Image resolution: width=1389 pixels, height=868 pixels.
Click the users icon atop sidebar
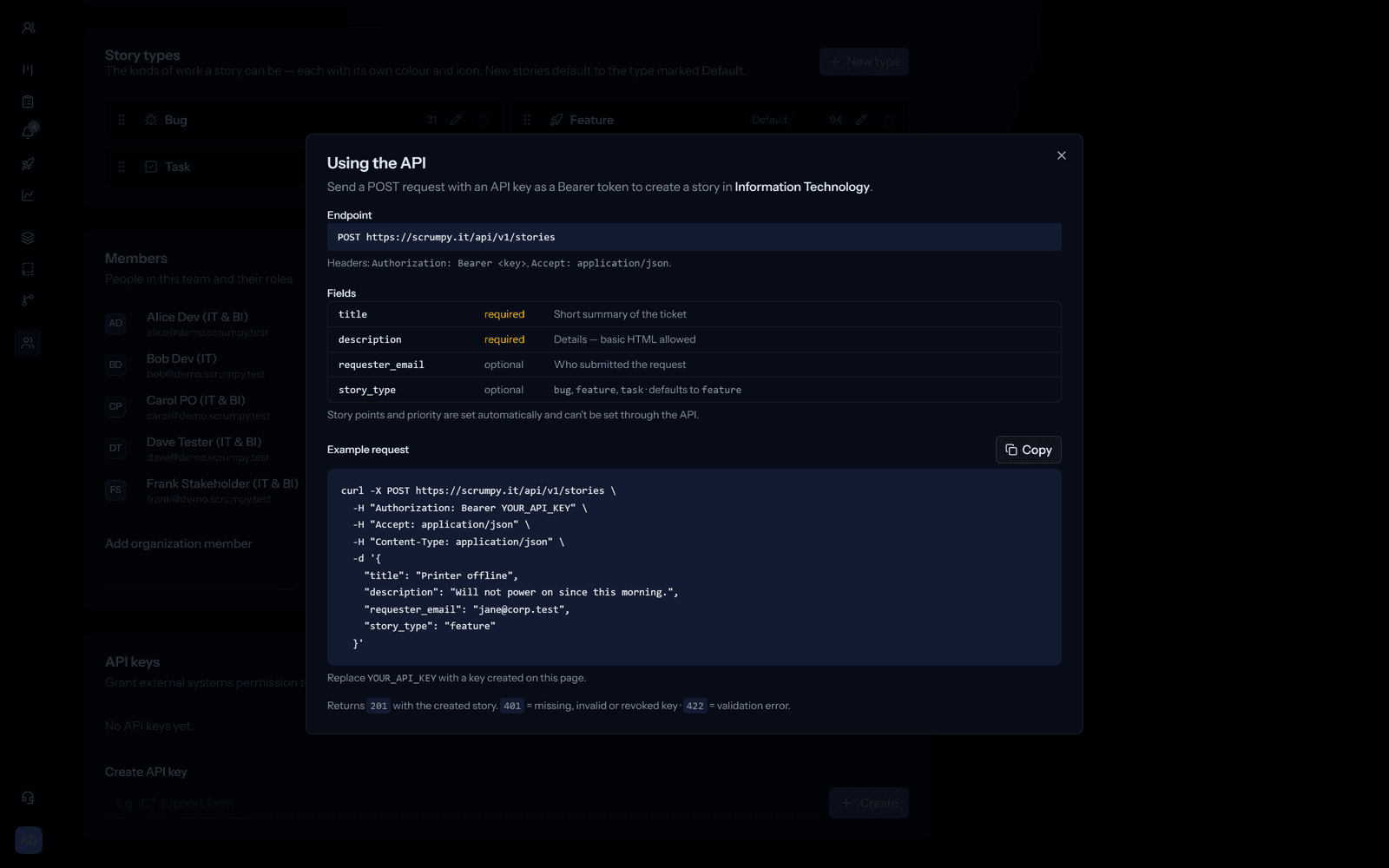29,28
